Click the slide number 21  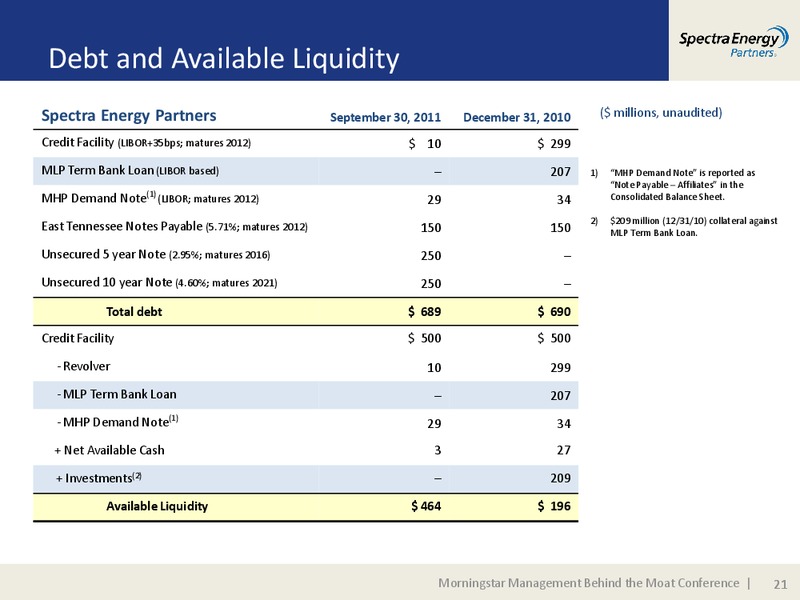(x=780, y=584)
